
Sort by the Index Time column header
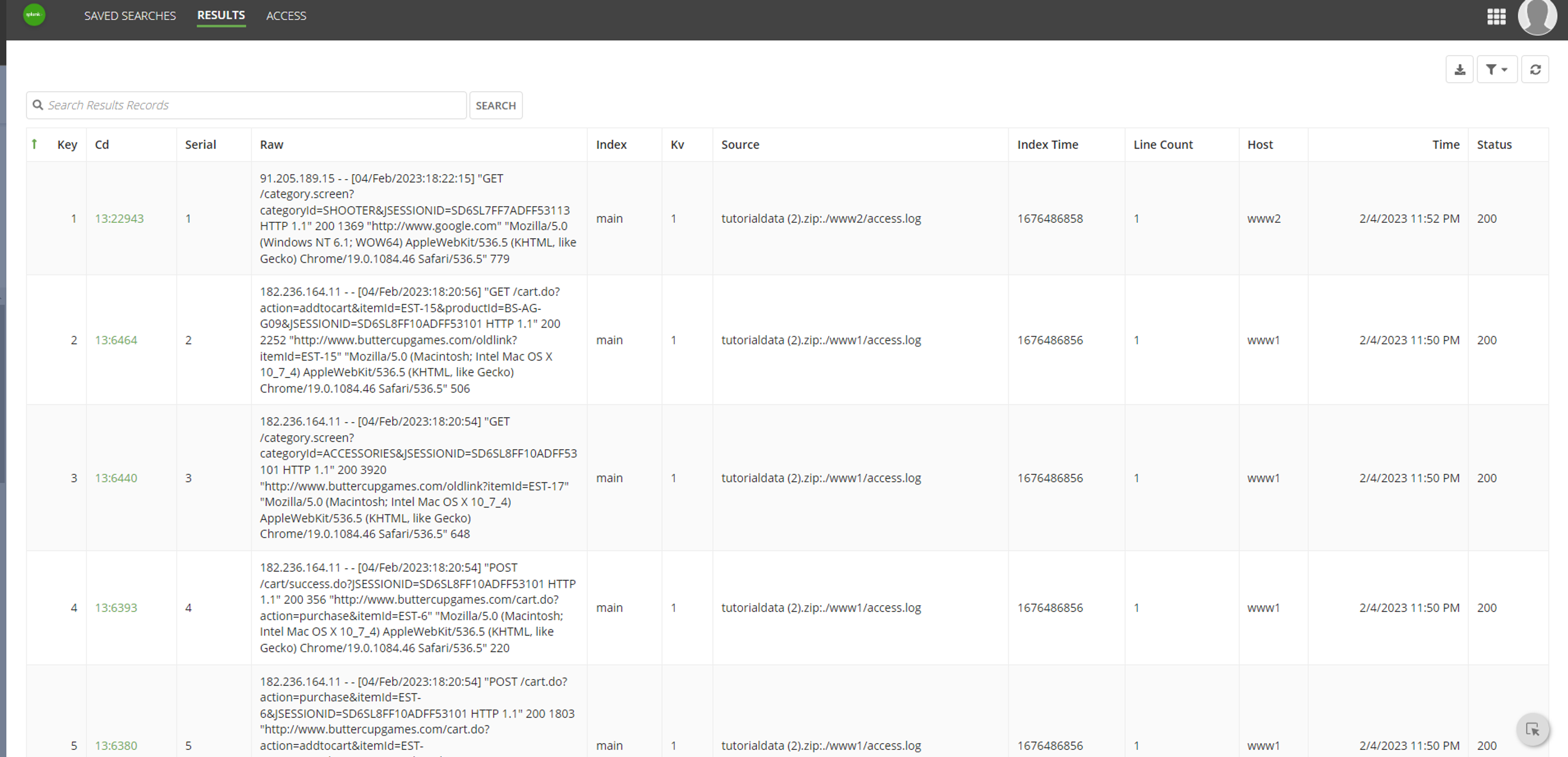1047,145
